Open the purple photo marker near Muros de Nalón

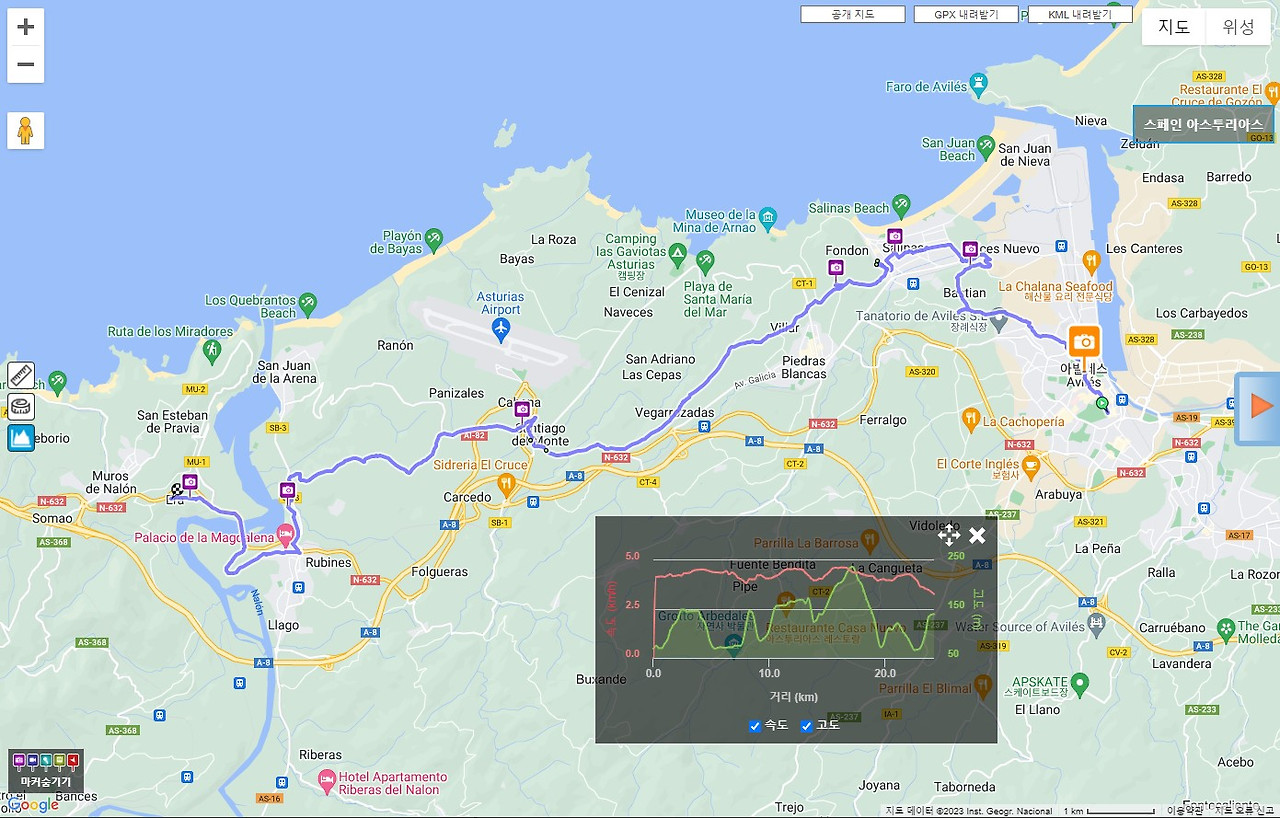point(190,482)
